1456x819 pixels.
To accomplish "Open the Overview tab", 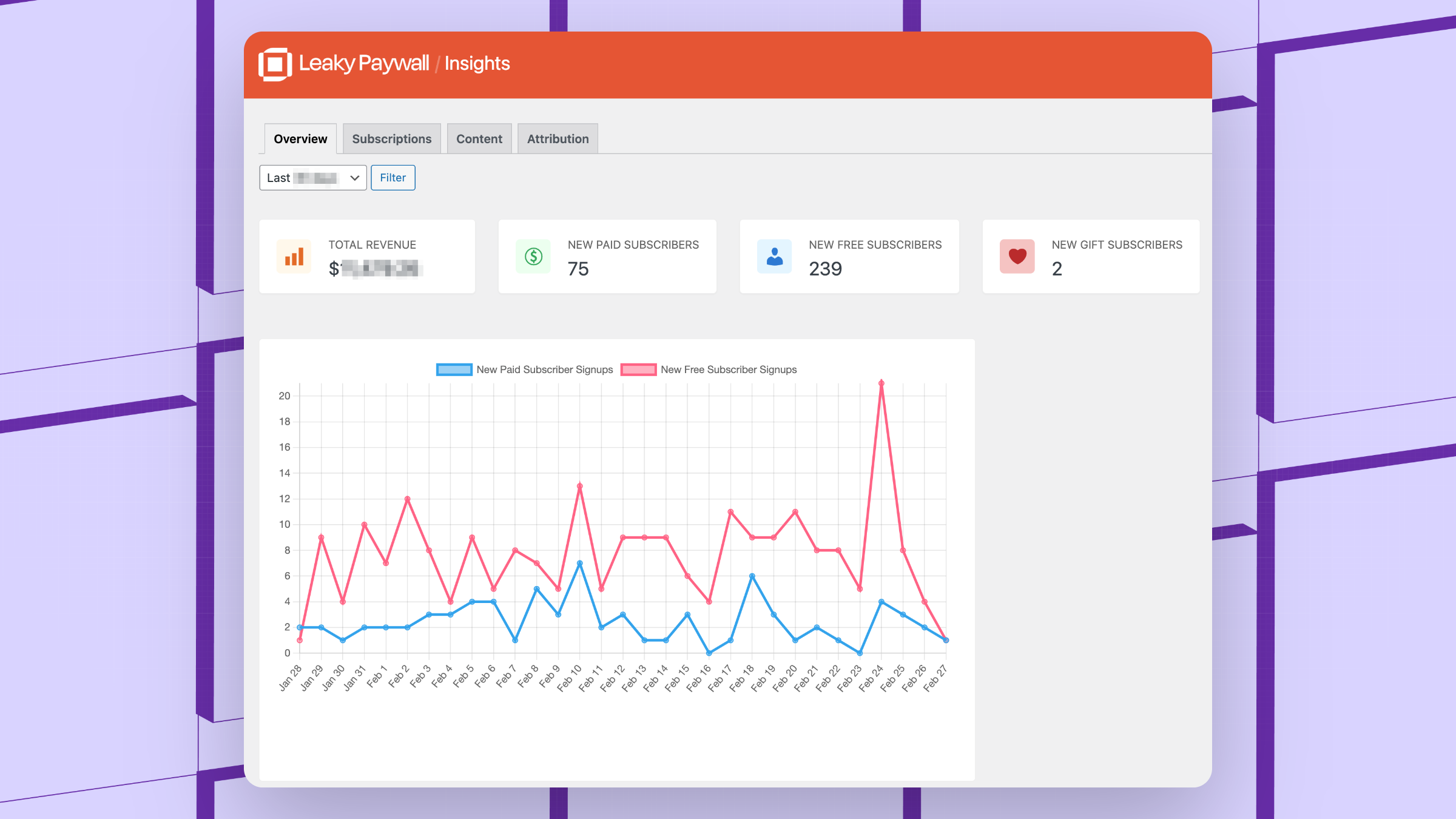I will (300, 139).
